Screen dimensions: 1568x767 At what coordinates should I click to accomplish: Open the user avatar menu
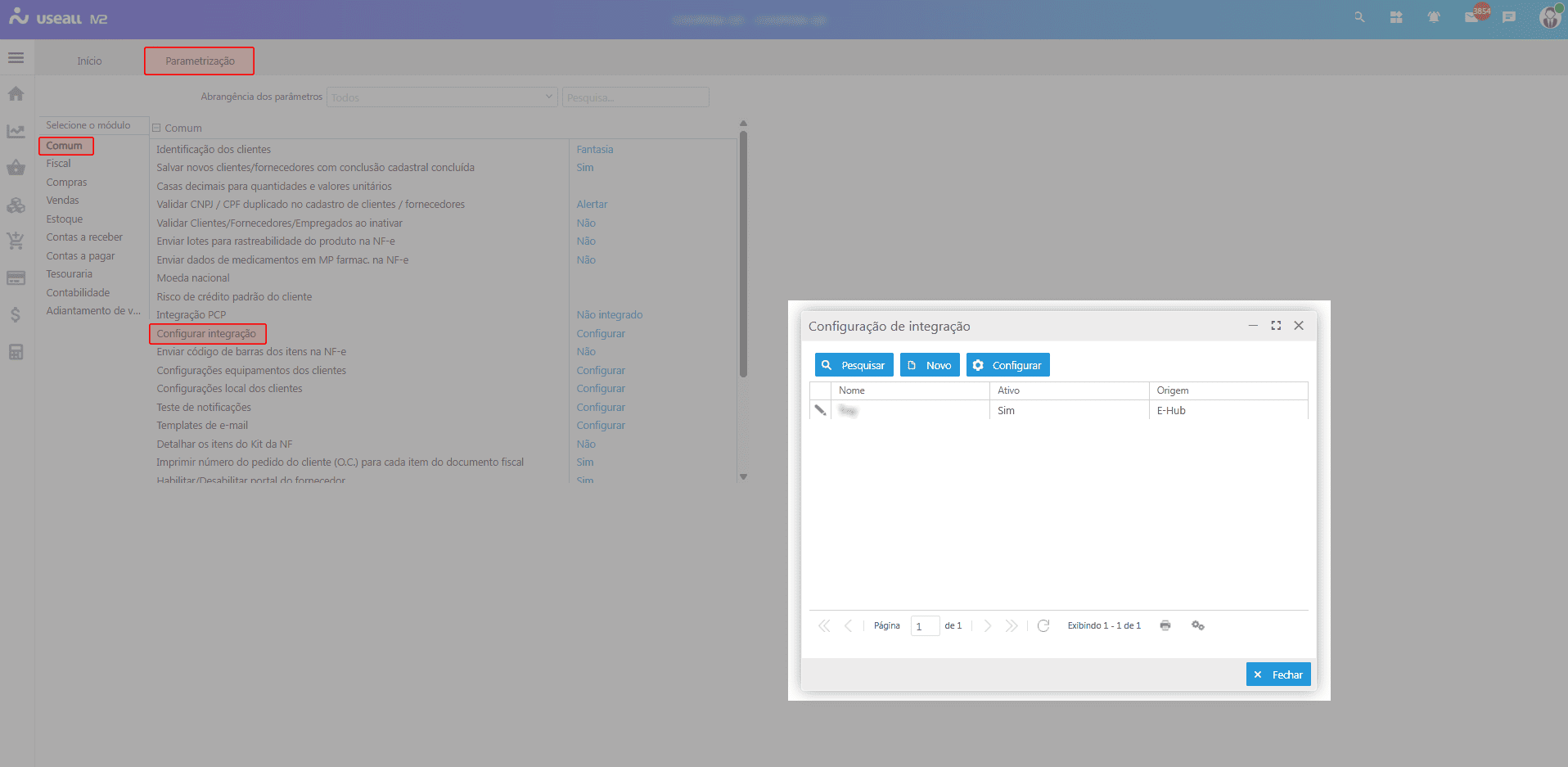pos(1549,17)
